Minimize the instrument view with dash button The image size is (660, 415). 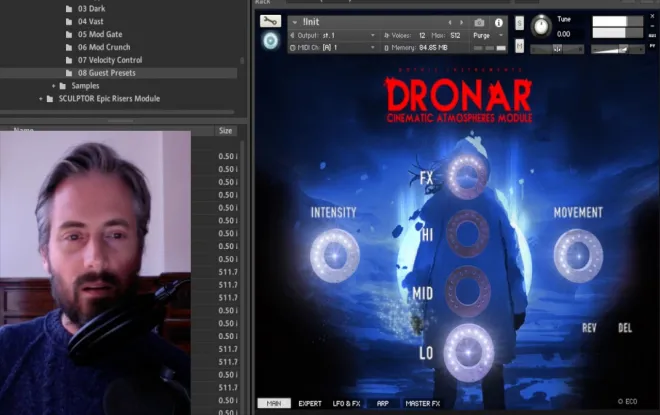(652, 26)
